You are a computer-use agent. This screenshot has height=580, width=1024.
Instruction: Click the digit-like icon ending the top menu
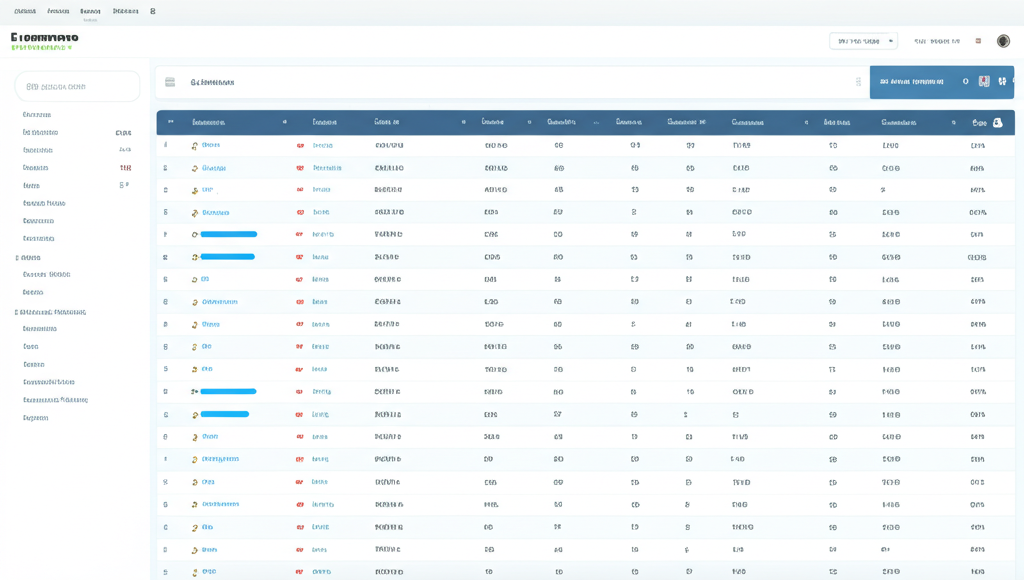pyautogui.click(x=153, y=11)
